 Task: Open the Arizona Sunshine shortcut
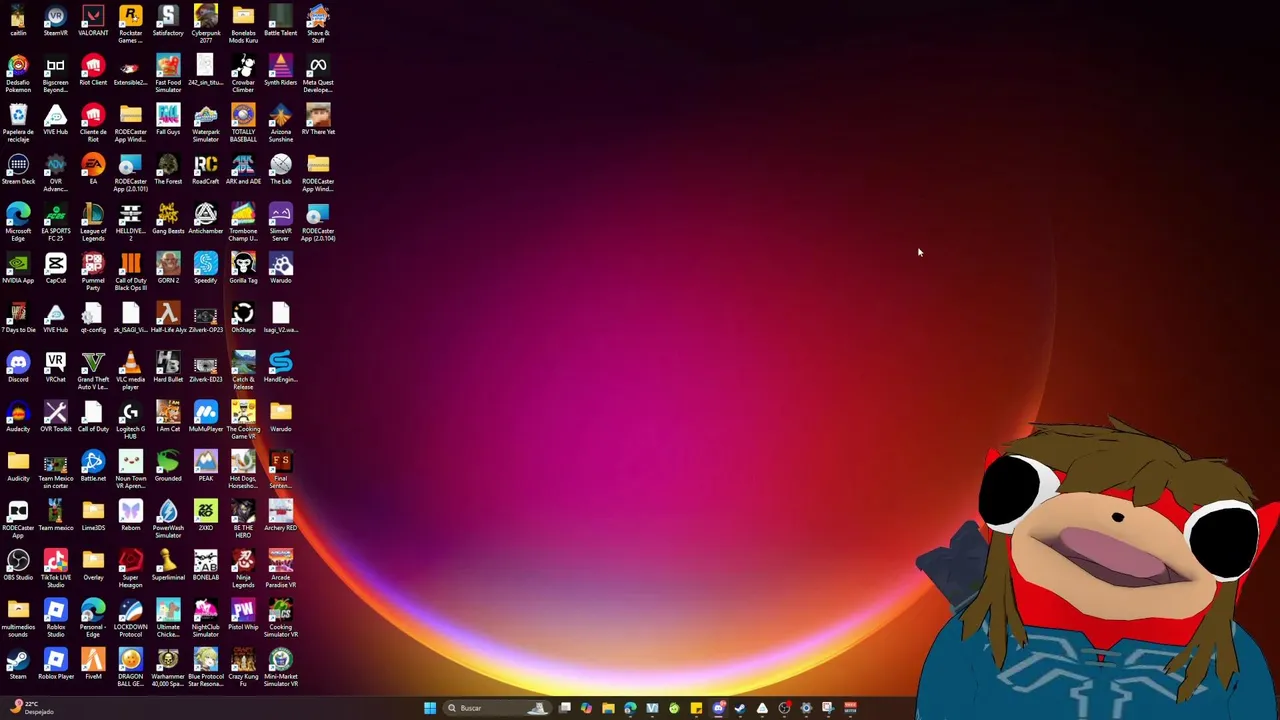pyautogui.click(x=280, y=124)
